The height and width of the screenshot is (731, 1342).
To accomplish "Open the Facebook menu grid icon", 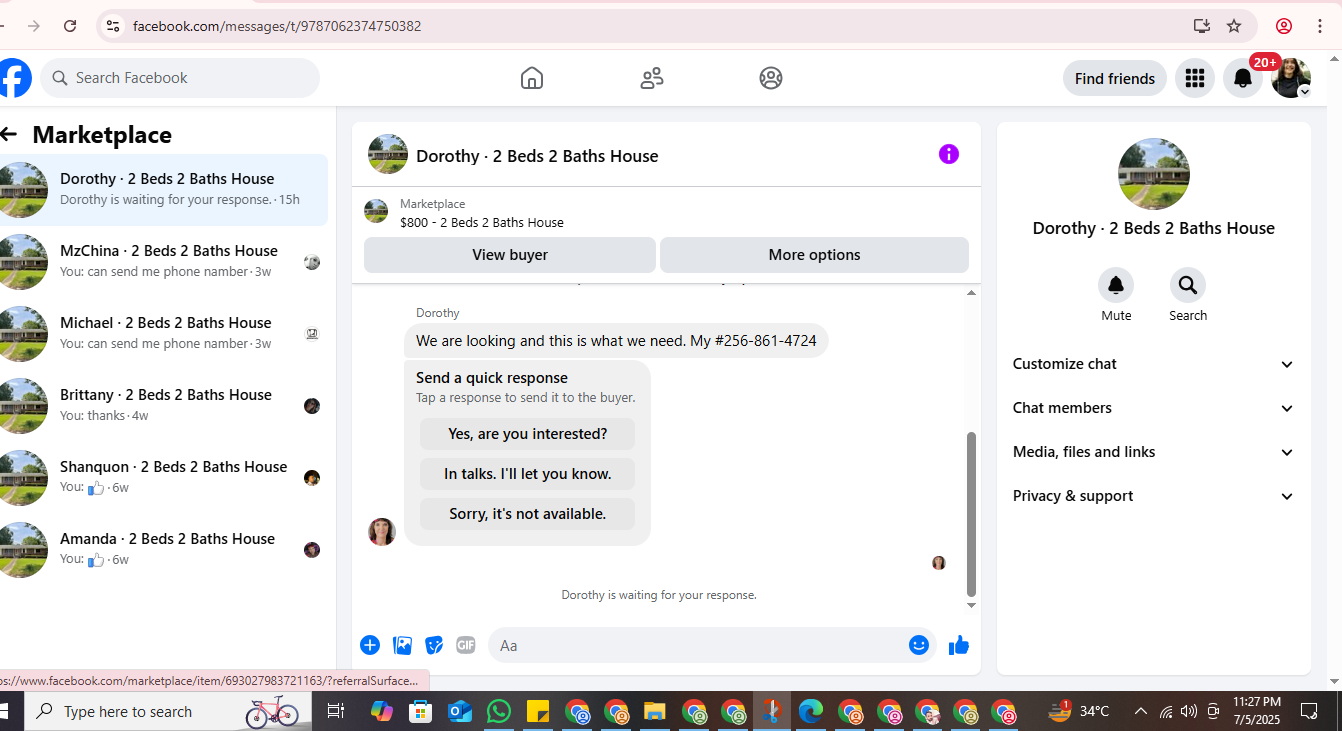I will coord(1195,78).
